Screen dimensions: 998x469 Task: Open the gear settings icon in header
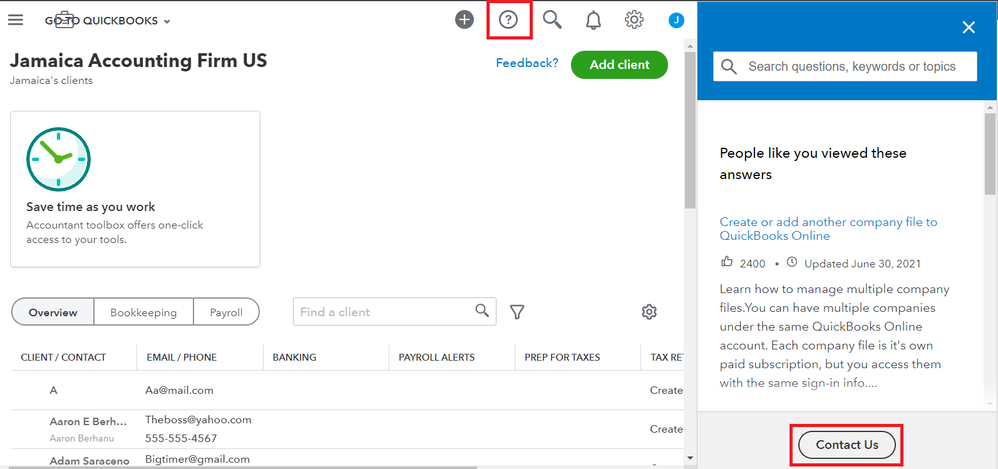point(634,20)
